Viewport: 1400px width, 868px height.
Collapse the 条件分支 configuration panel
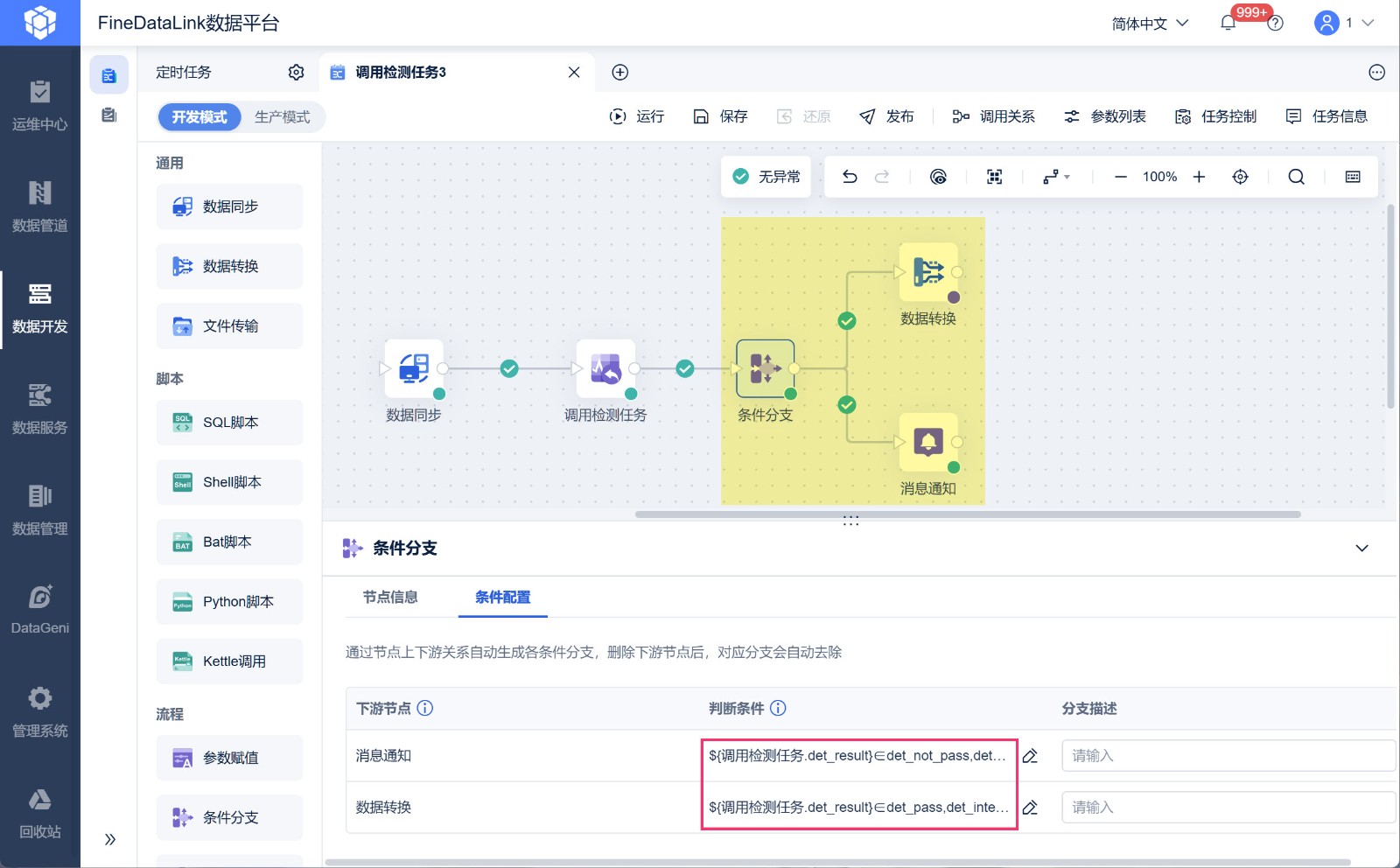(1362, 549)
